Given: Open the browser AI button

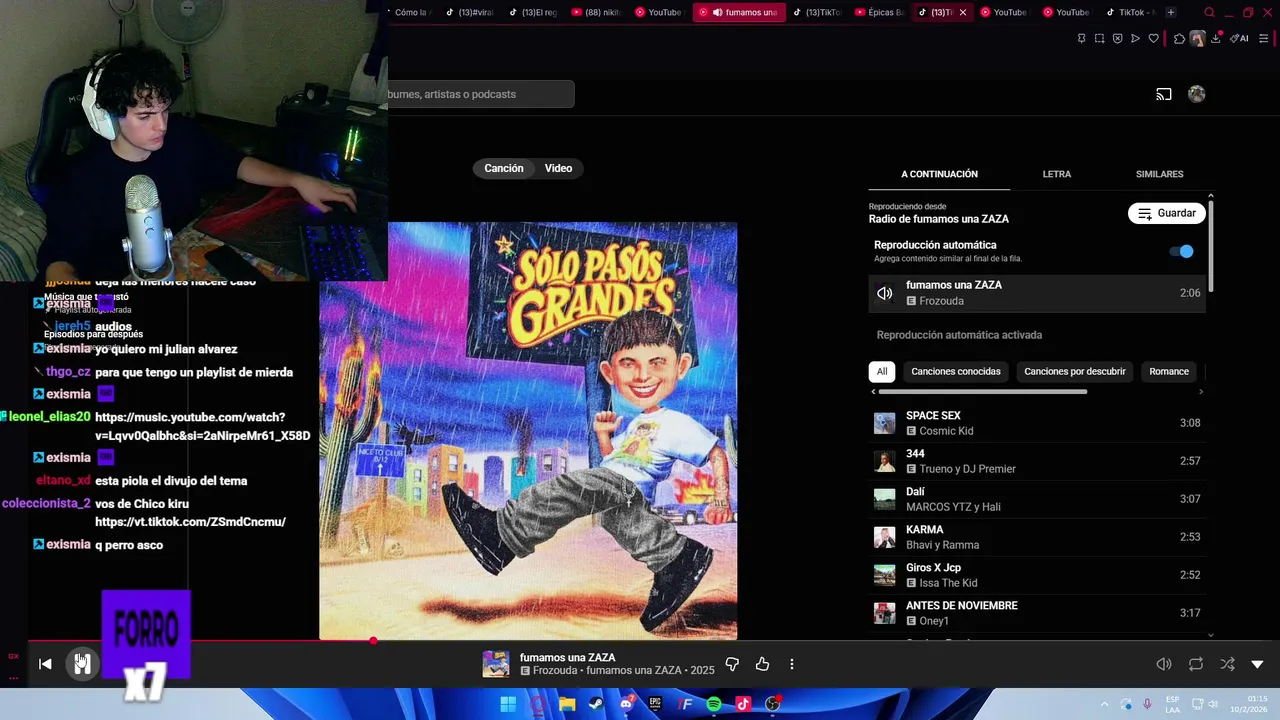Looking at the screenshot, I should click(x=1239, y=38).
